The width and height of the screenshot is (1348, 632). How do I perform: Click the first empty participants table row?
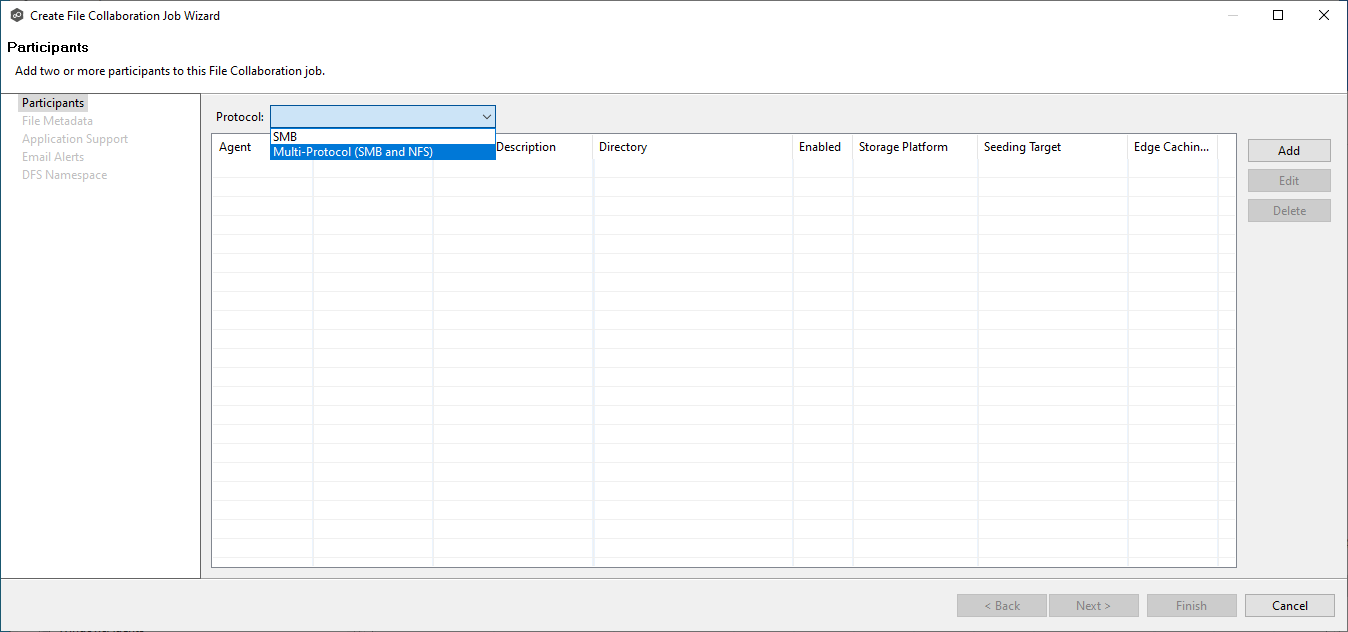pos(700,169)
